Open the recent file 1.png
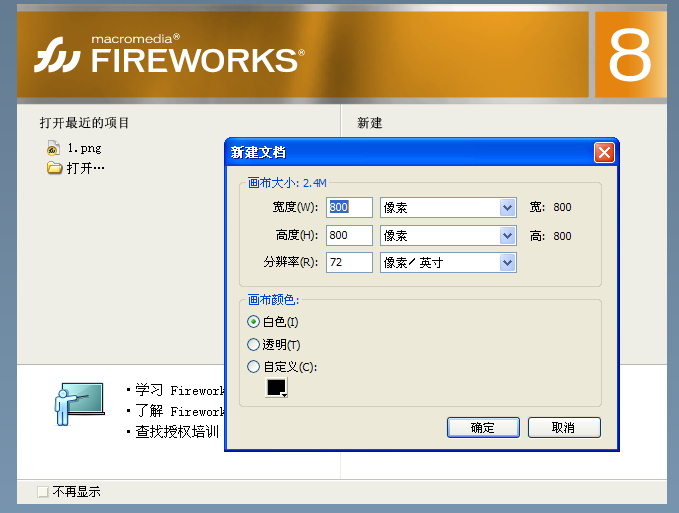This screenshot has width=679, height=513. pyautogui.click(x=74, y=148)
